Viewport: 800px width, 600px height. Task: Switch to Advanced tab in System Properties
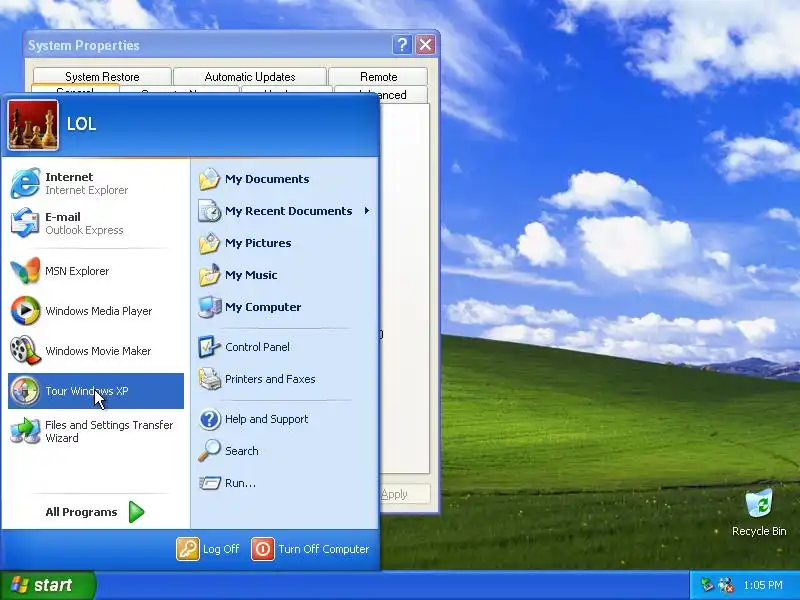coord(393,95)
